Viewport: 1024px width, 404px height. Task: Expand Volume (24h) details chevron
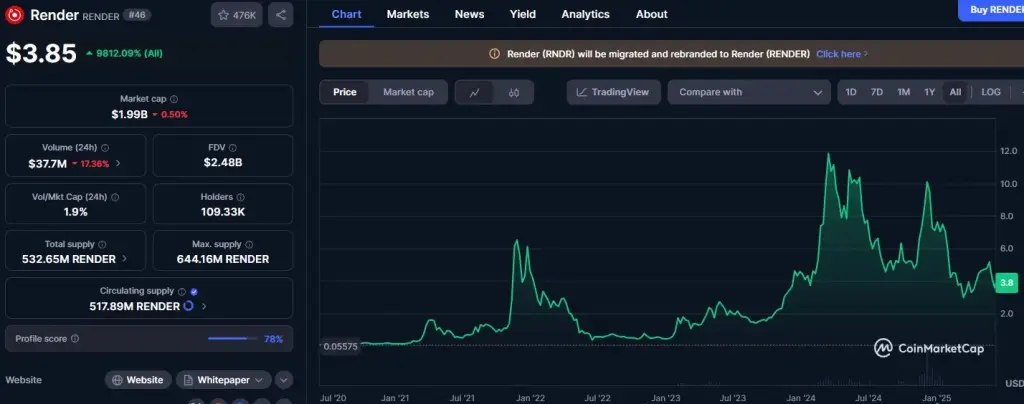point(118,163)
